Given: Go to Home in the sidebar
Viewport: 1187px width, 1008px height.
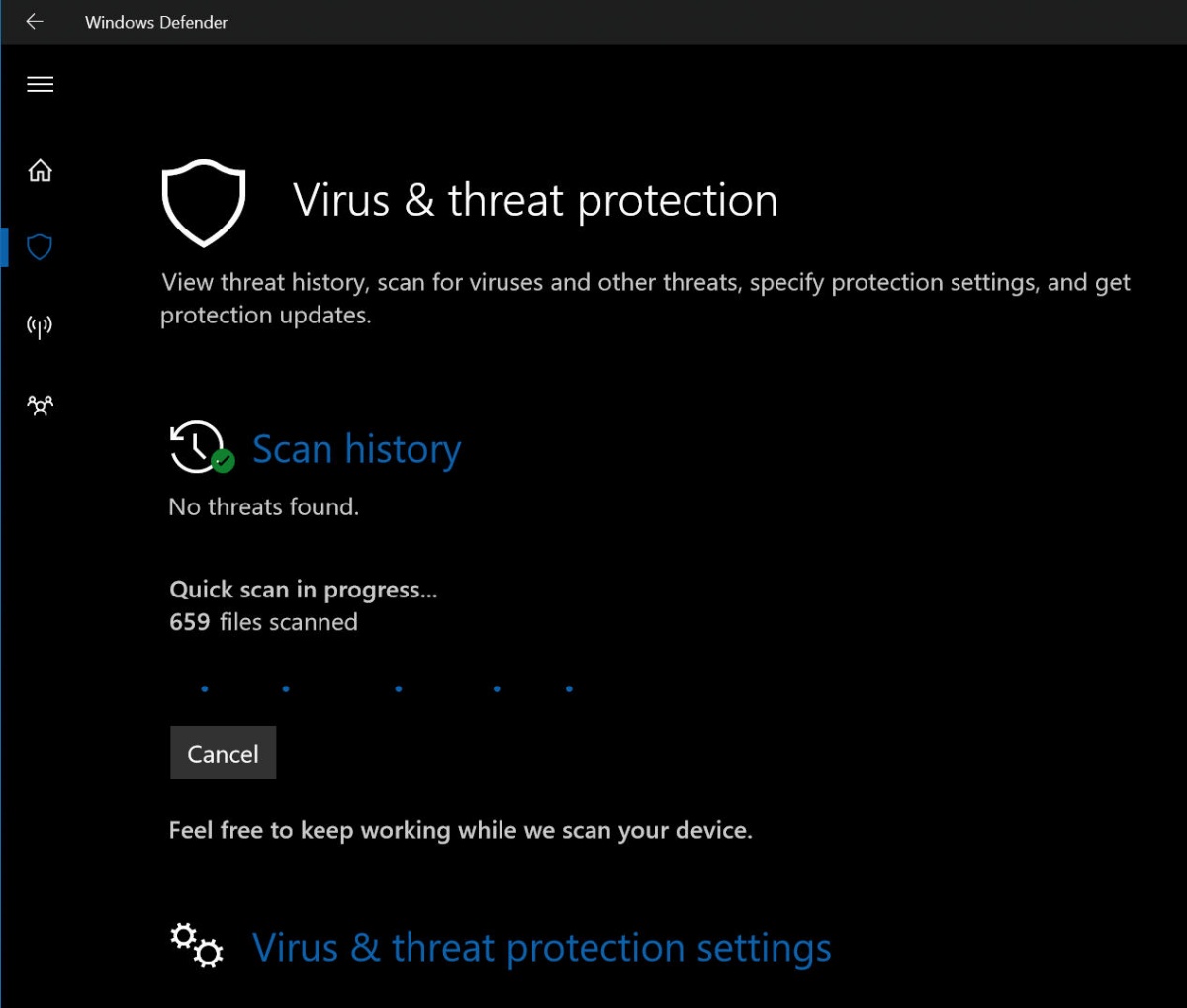Looking at the screenshot, I should click(40, 170).
